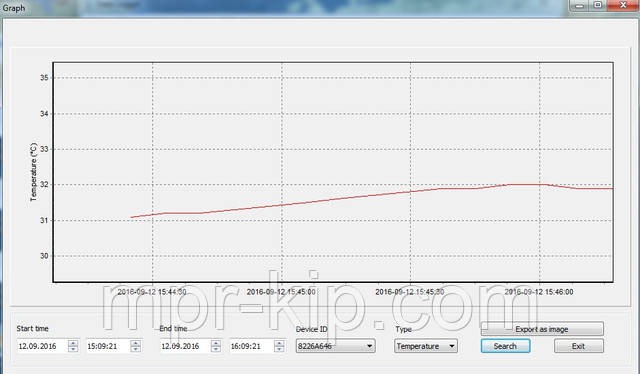The height and width of the screenshot is (374, 640).
Task: Decrement the End time date spinner
Action: click(x=216, y=349)
